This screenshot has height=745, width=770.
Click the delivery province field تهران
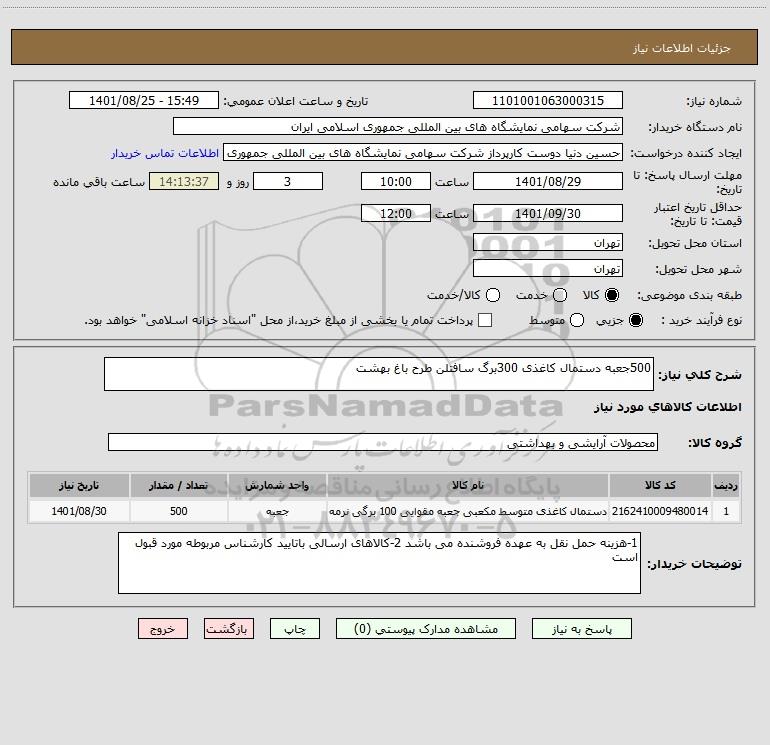(548, 242)
